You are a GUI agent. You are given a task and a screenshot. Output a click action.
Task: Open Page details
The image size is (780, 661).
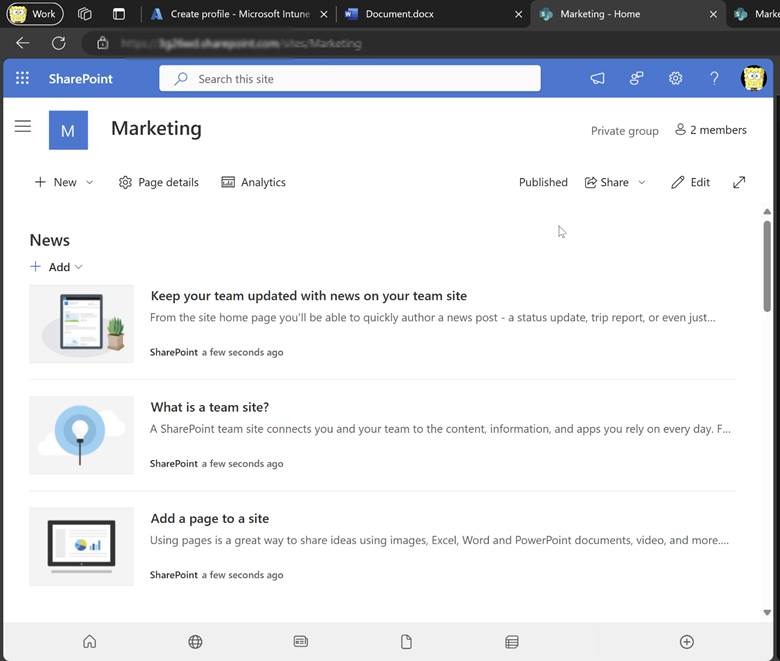pos(158,182)
